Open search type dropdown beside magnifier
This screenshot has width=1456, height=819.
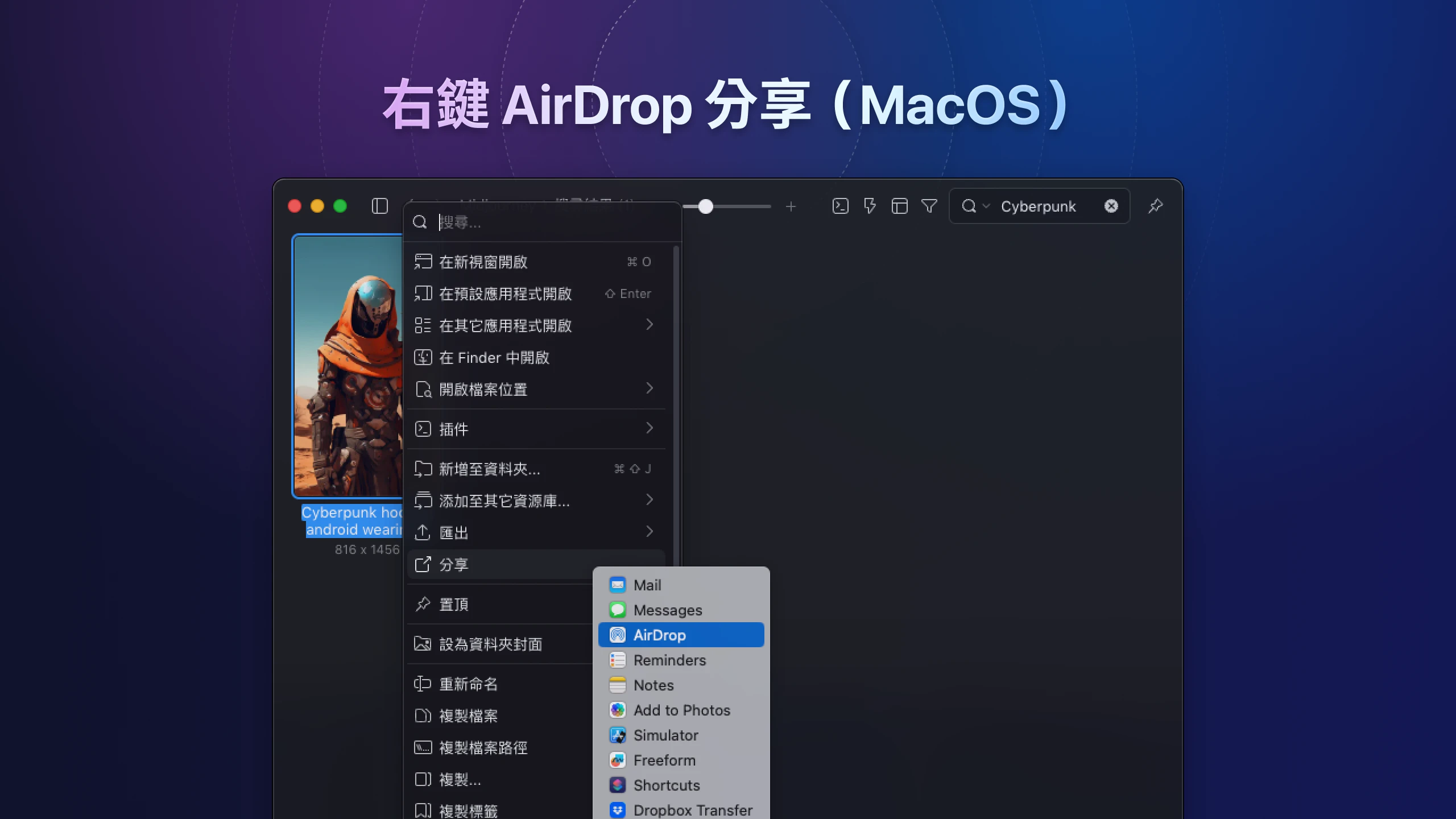(x=986, y=206)
